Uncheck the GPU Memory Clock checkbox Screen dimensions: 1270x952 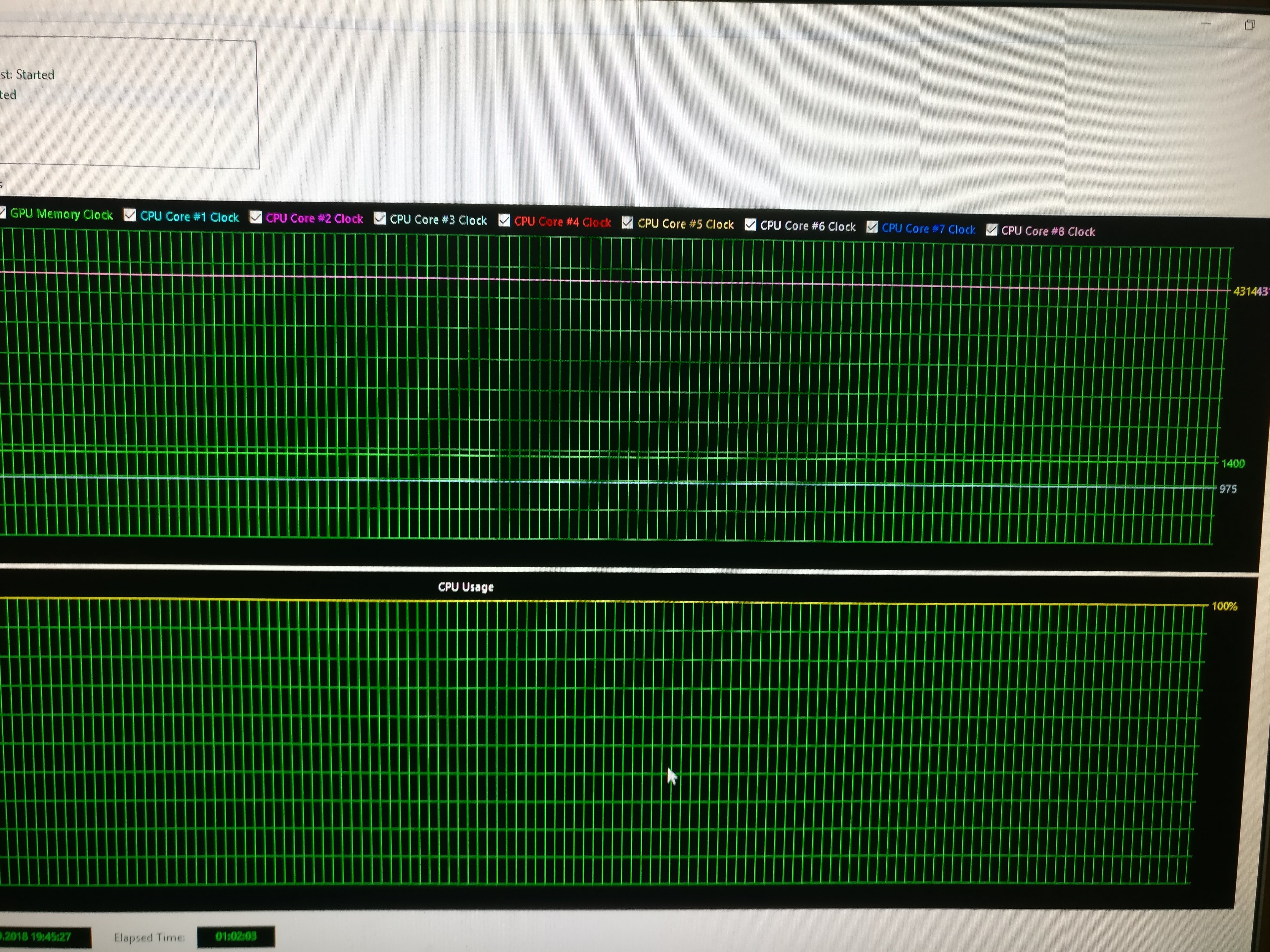[3, 214]
